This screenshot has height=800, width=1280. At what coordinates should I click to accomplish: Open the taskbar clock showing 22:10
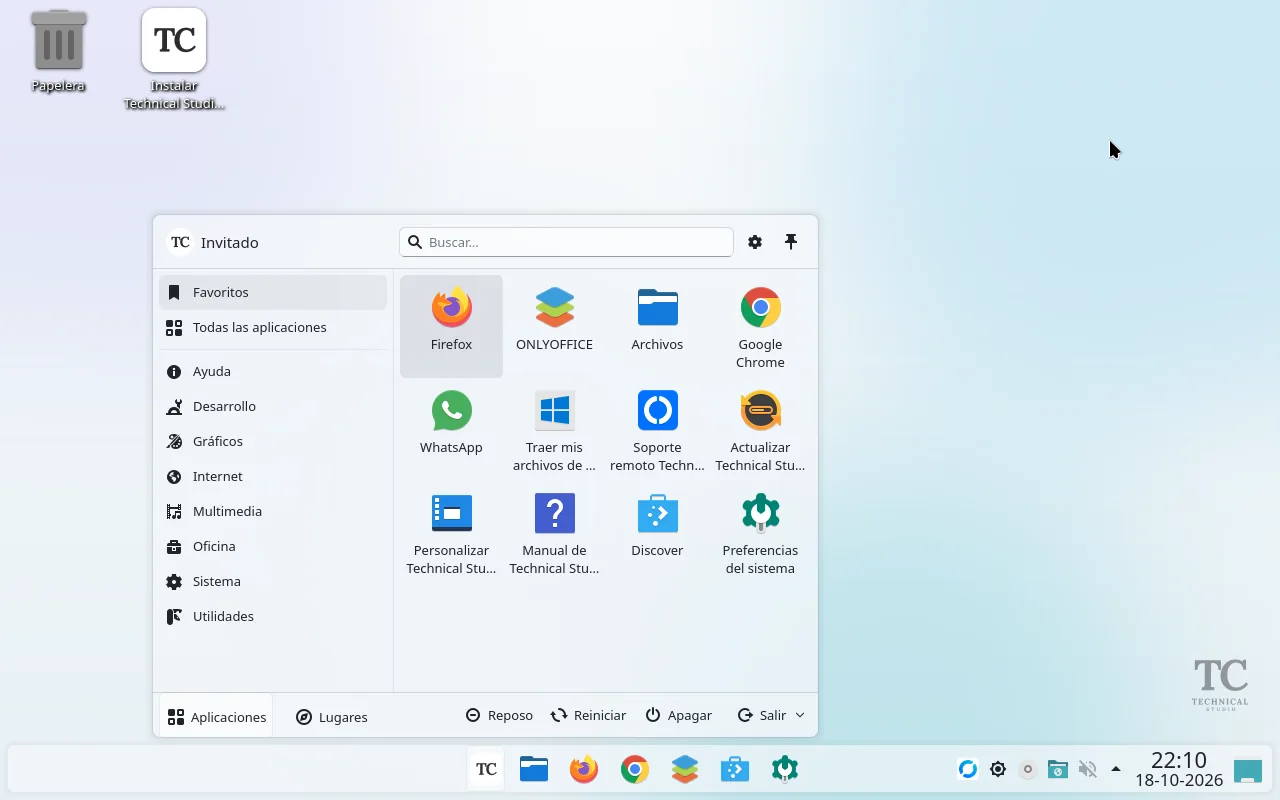(1179, 769)
